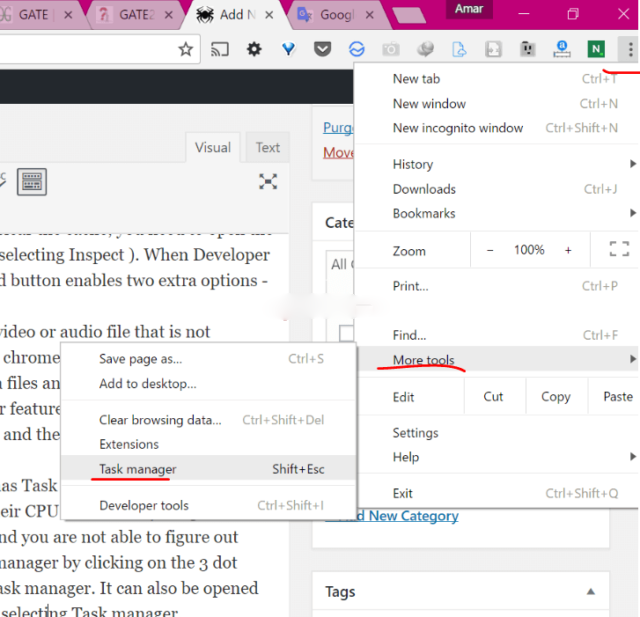The image size is (640, 617).
Task: Select New tab from Chrome menu
Action: click(x=496, y=79)
